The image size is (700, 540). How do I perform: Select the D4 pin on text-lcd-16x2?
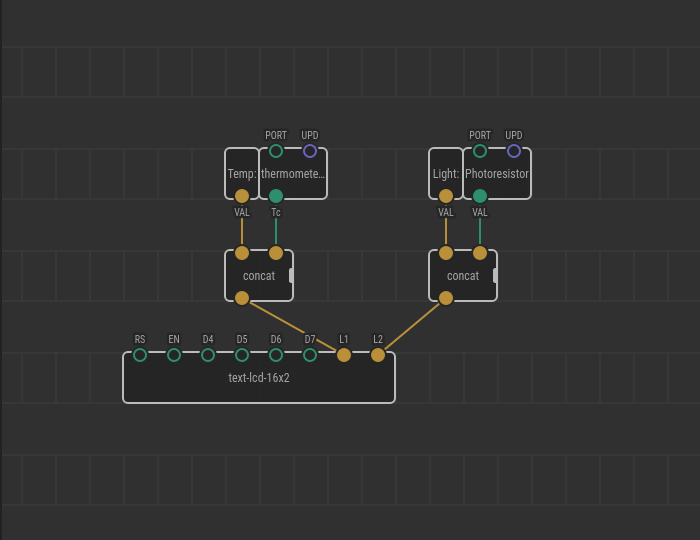click(208, 355)
